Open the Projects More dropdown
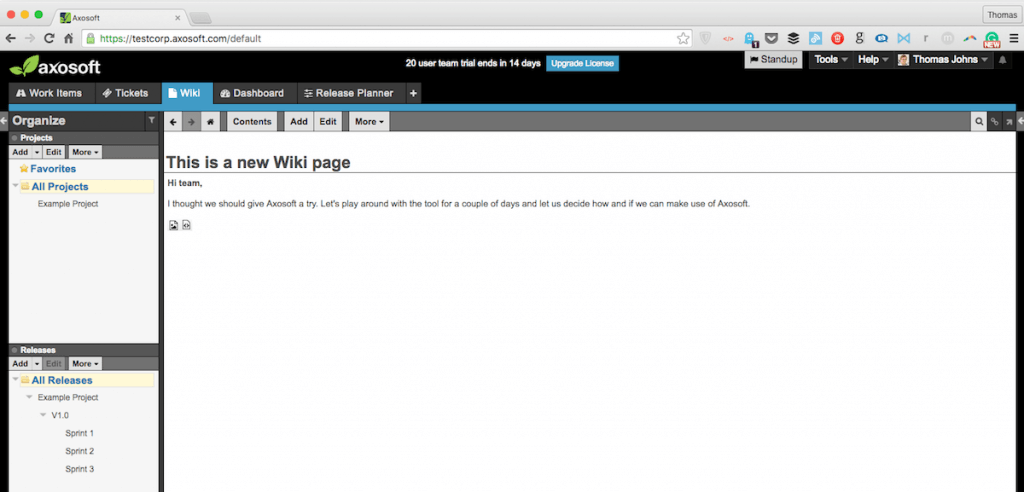The width and height of the screenshot is (1024, 492). click(85, 152)
